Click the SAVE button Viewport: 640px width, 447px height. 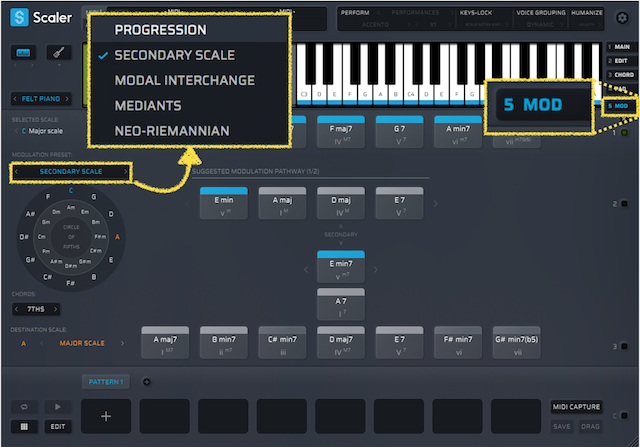(562, 426)
